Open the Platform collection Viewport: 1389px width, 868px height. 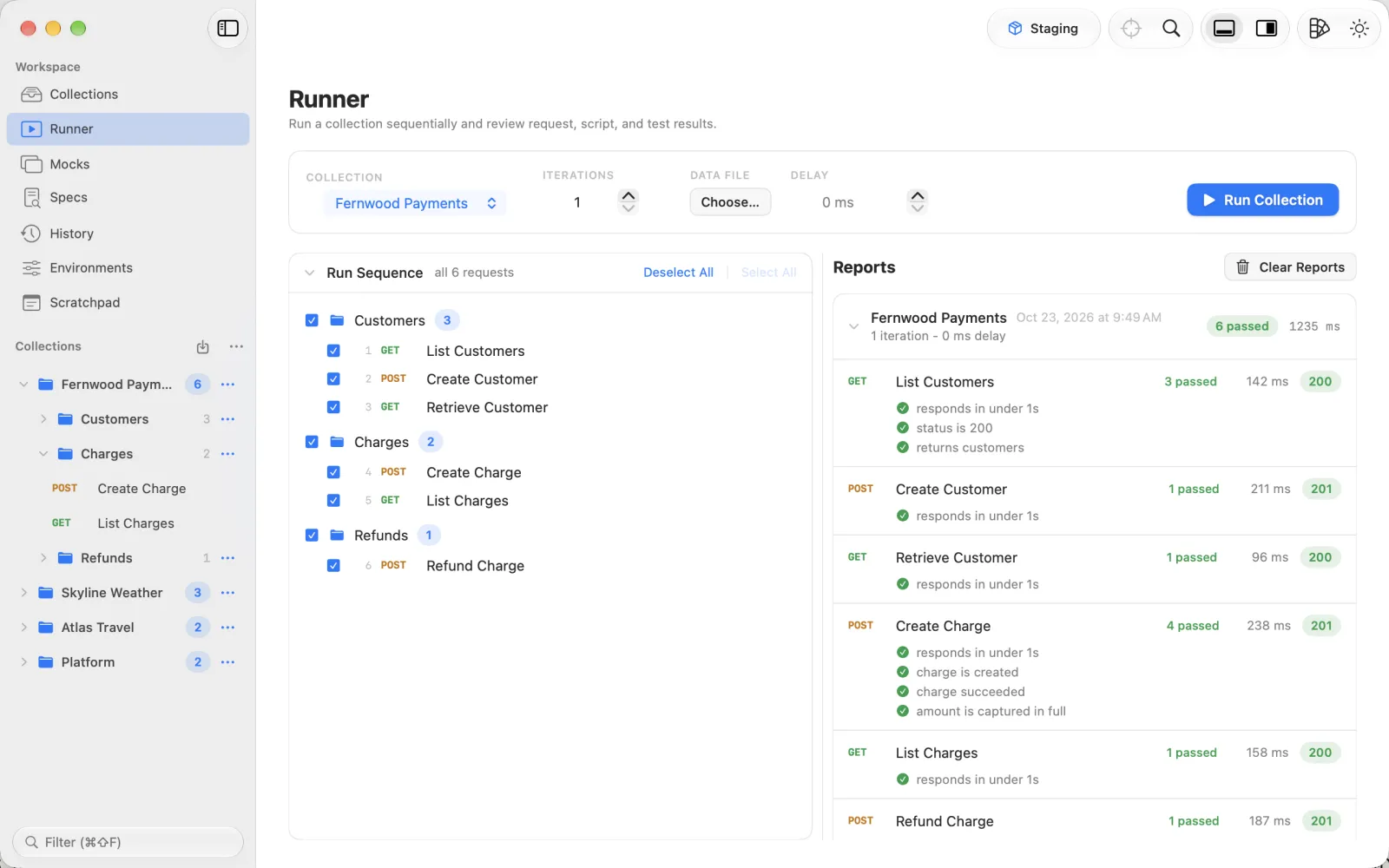[x=128, y=662]
